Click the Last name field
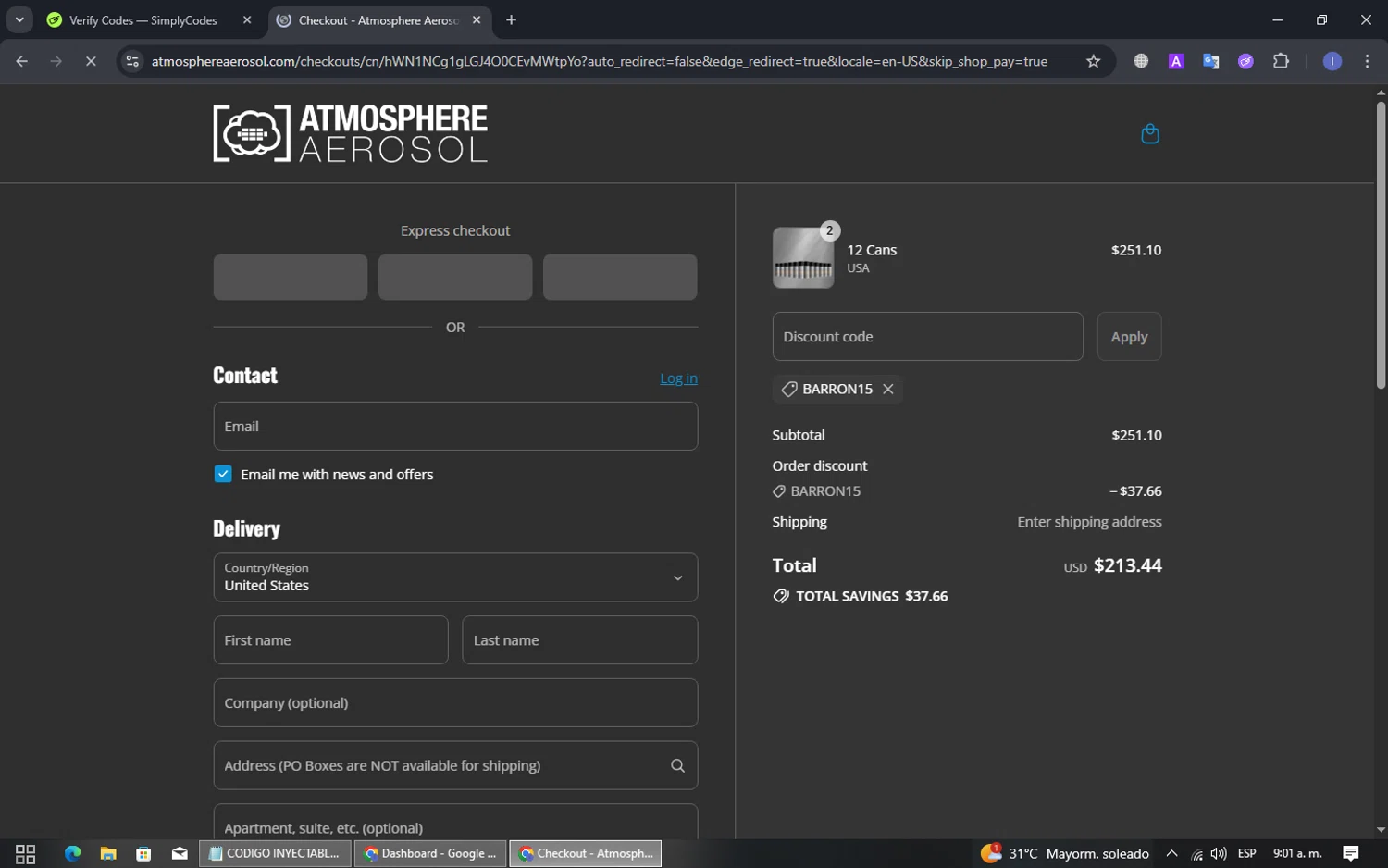Image resolution: width=1388 pixels, height=868 pixels. tap(579, 640)
